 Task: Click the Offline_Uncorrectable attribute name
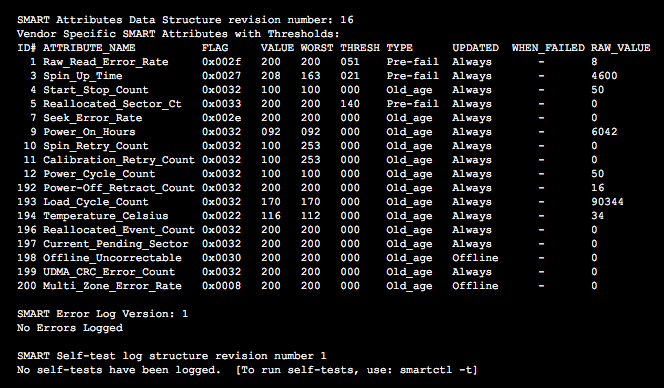(x=112, y=258)
